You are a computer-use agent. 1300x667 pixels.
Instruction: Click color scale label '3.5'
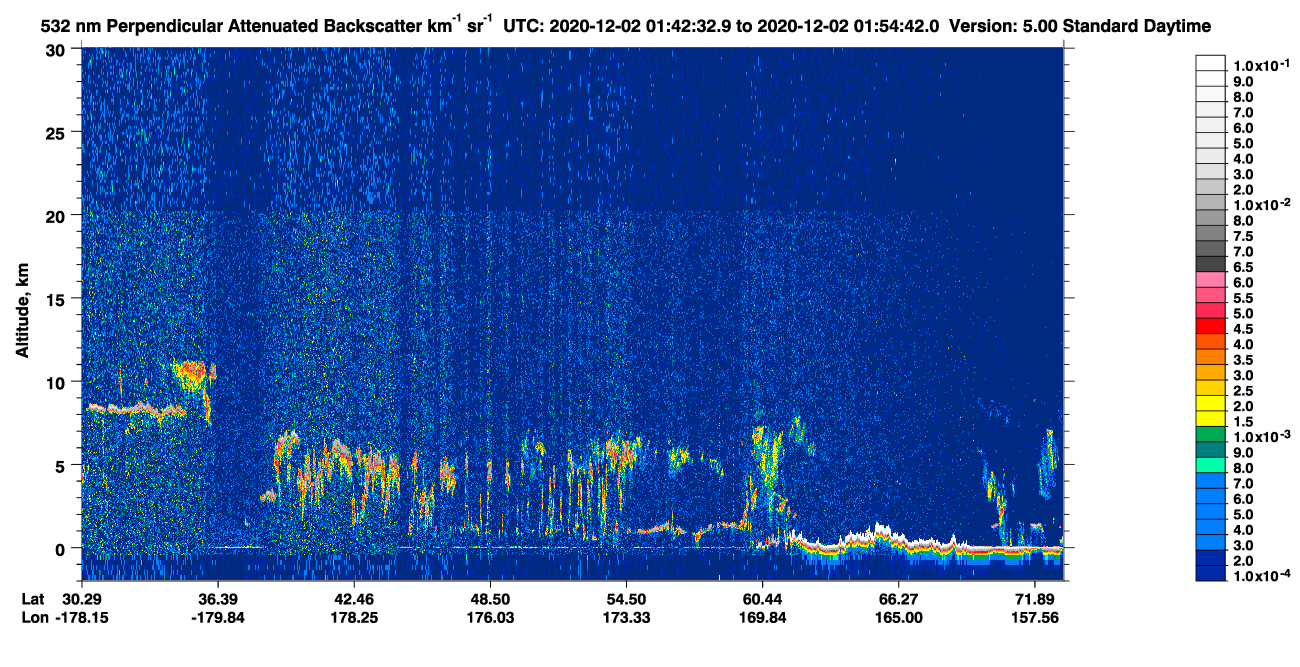coord(1244,360)
